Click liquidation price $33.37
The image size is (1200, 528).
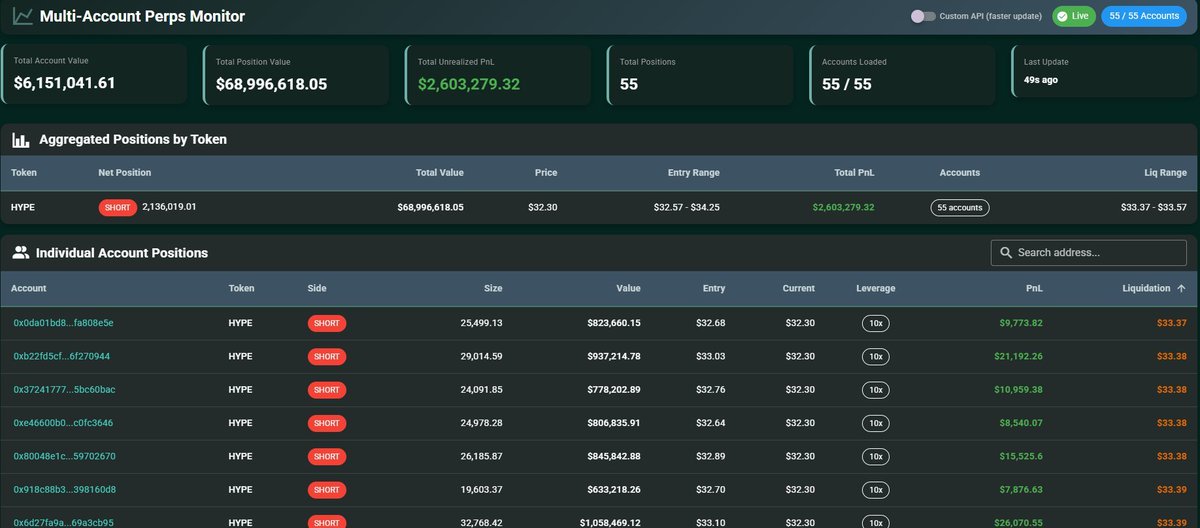point(1172,323)
